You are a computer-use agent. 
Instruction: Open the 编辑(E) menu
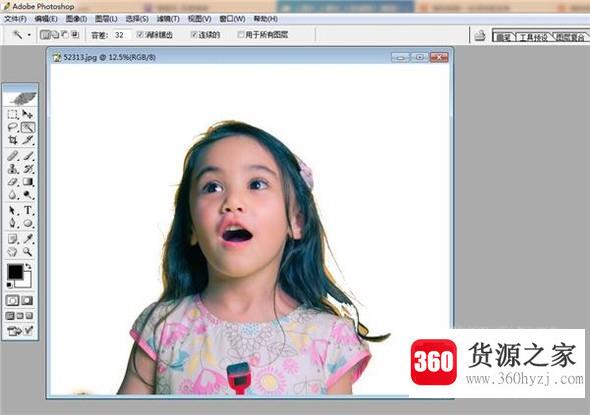pyautogui.click(x=46, y=19)
